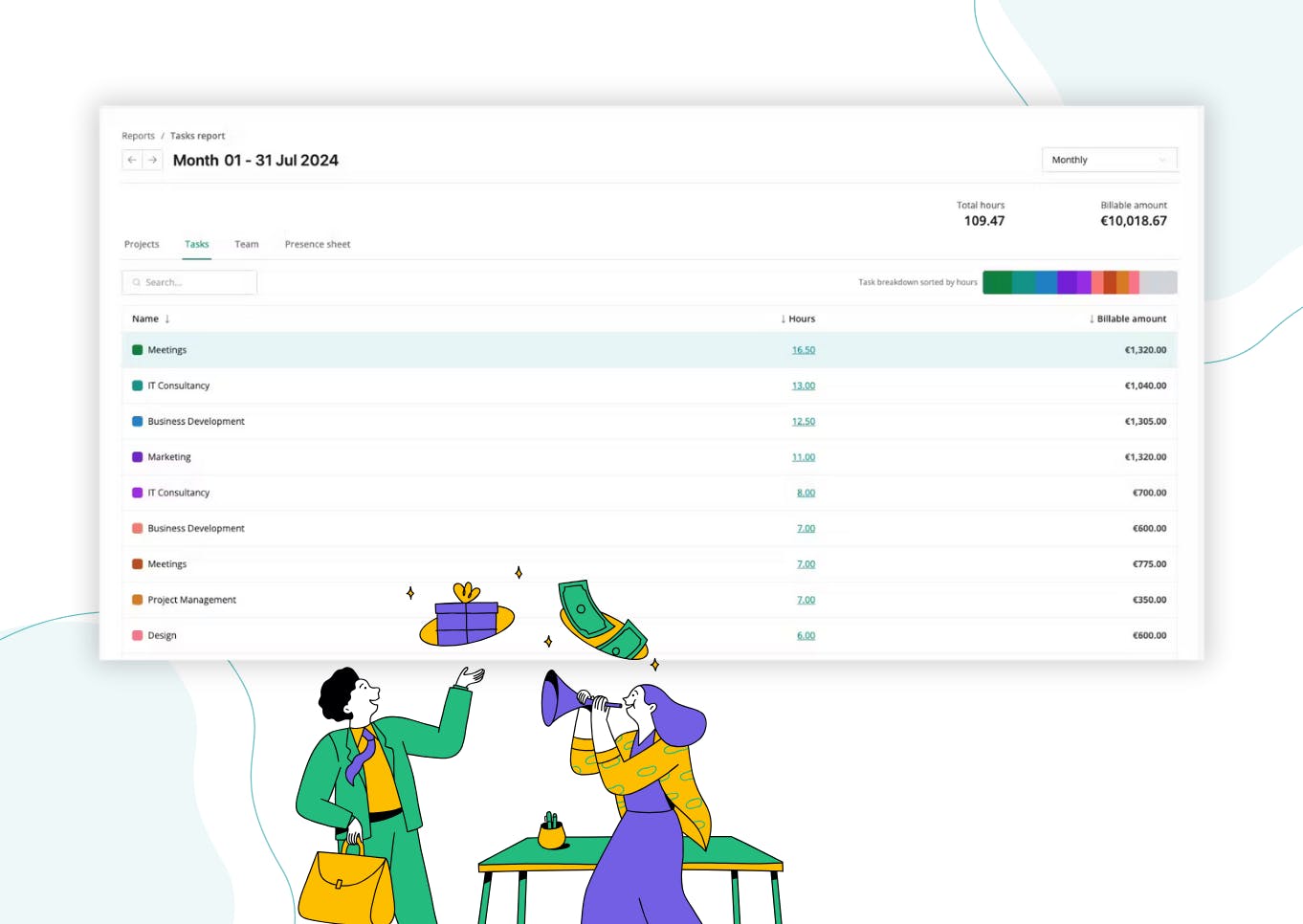Click the green square icon next to Meetings
The height and width of the screenshot is (924, 1303).
point(137,350)
